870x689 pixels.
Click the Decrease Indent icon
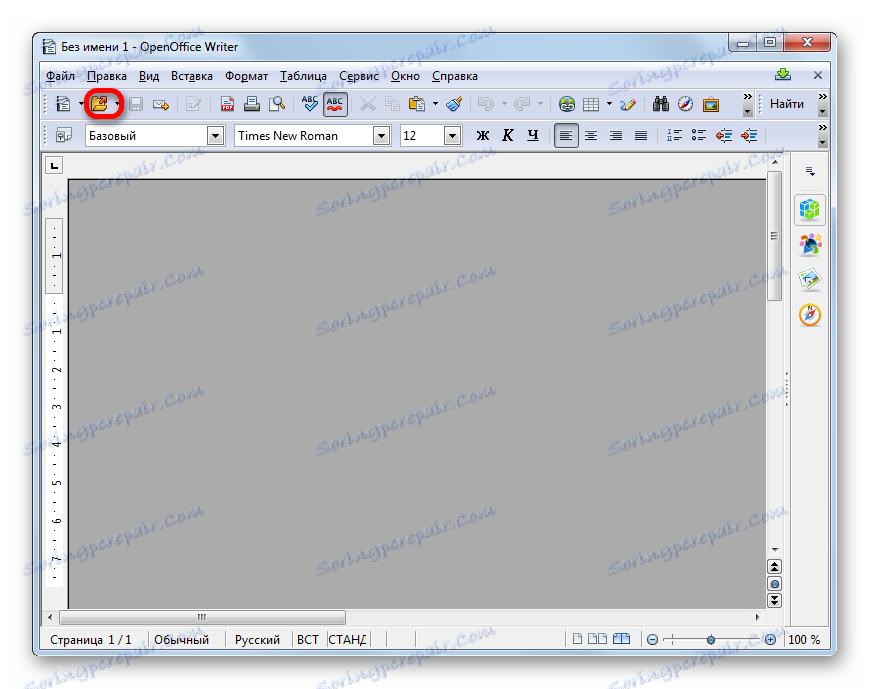724,135
